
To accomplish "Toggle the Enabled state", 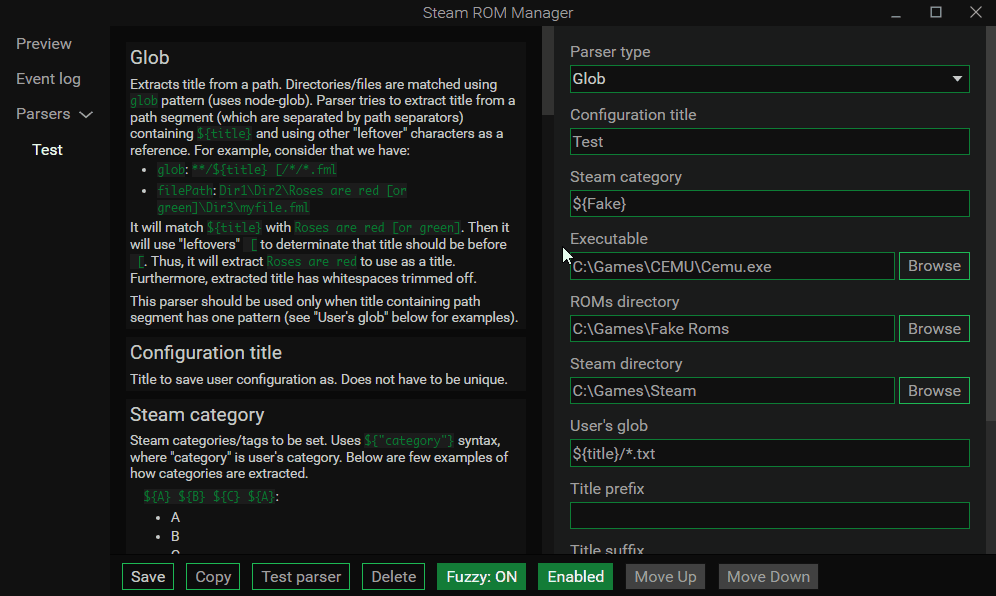I will click(575, 576).
